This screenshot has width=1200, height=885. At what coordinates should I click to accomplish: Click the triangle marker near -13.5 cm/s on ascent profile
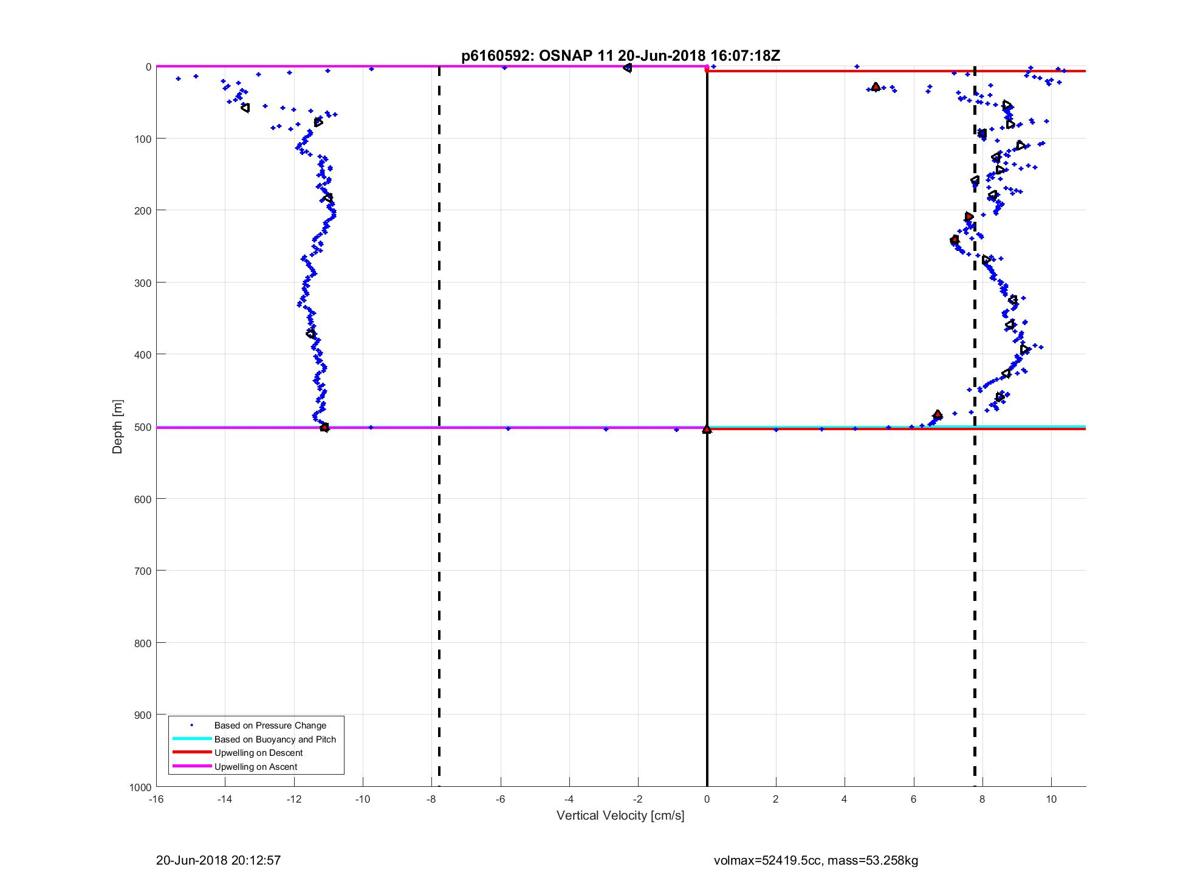click(x=245, y=107)
